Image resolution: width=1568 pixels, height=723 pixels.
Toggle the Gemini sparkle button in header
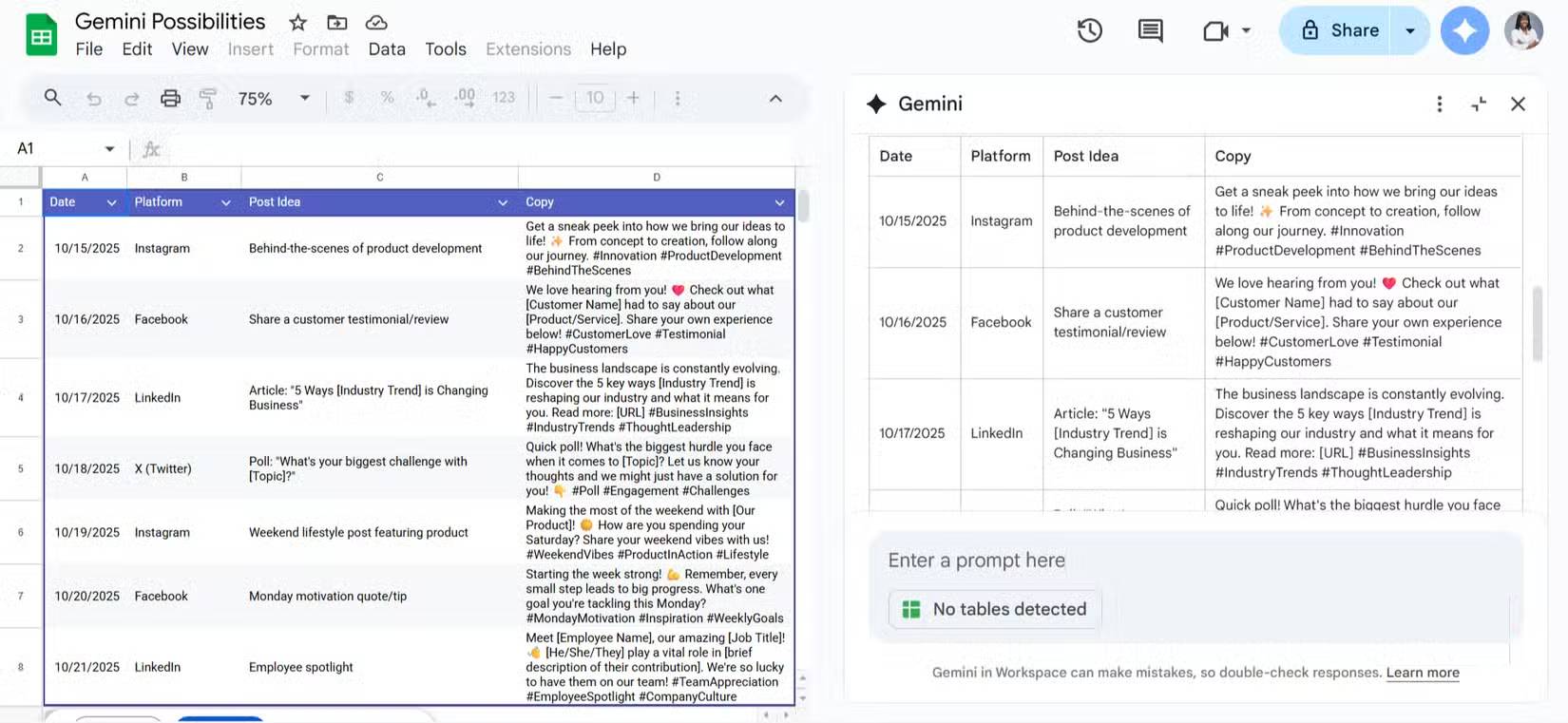[x=1464, y=30]
